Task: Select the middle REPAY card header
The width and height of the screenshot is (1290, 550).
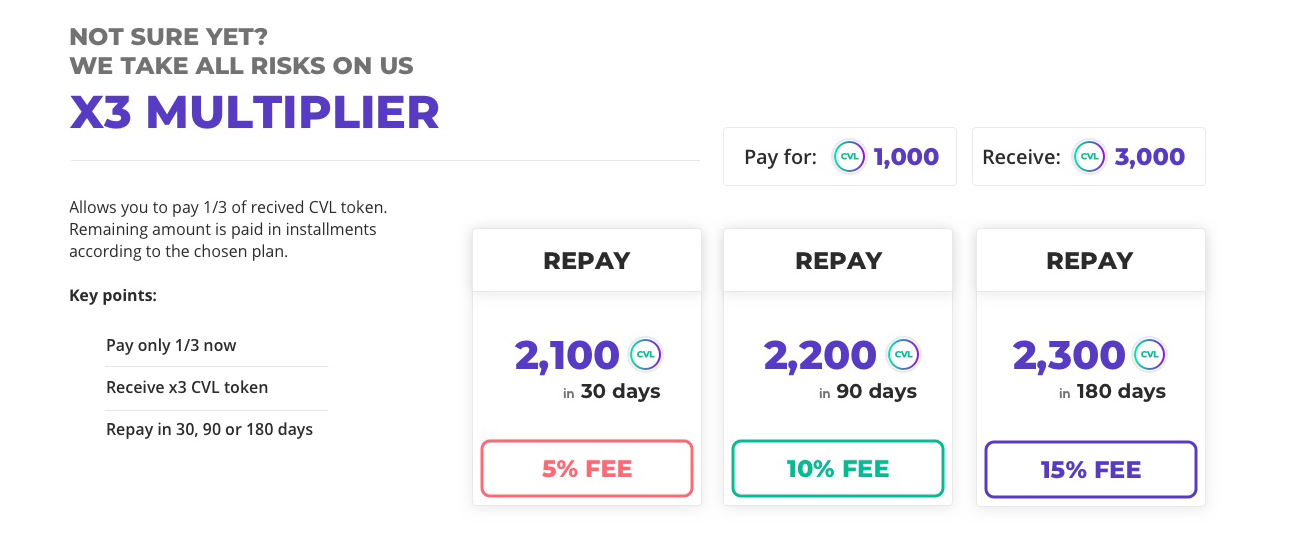Action: pos(838,261)
